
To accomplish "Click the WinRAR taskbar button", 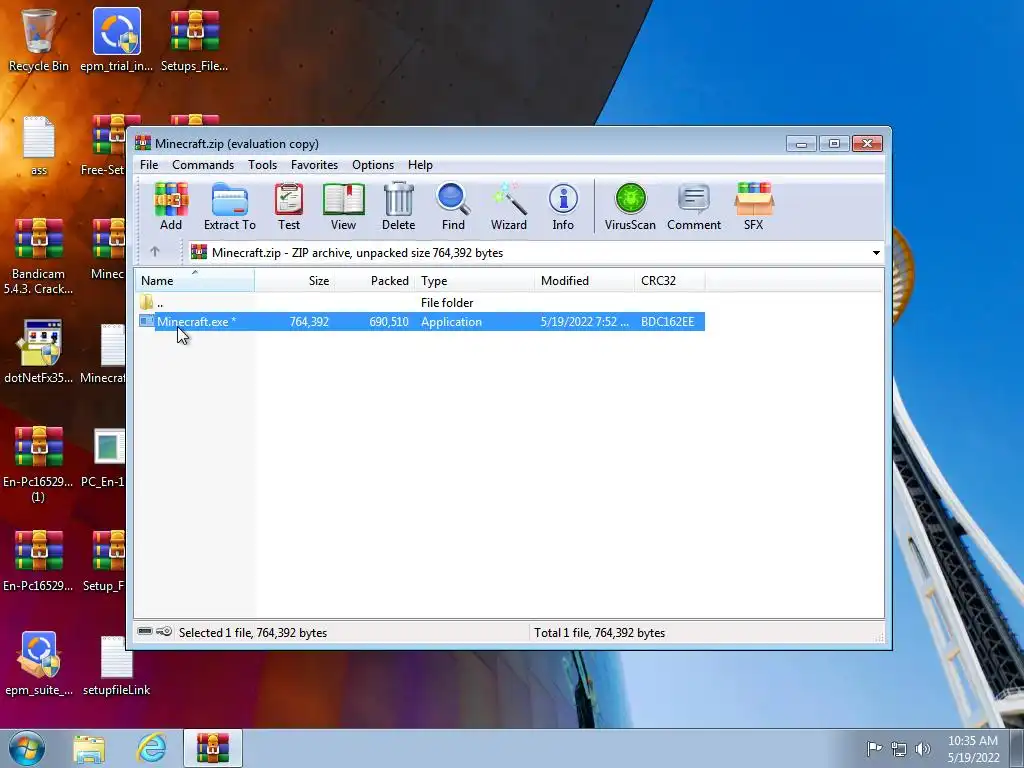I will tap(213, 748).
